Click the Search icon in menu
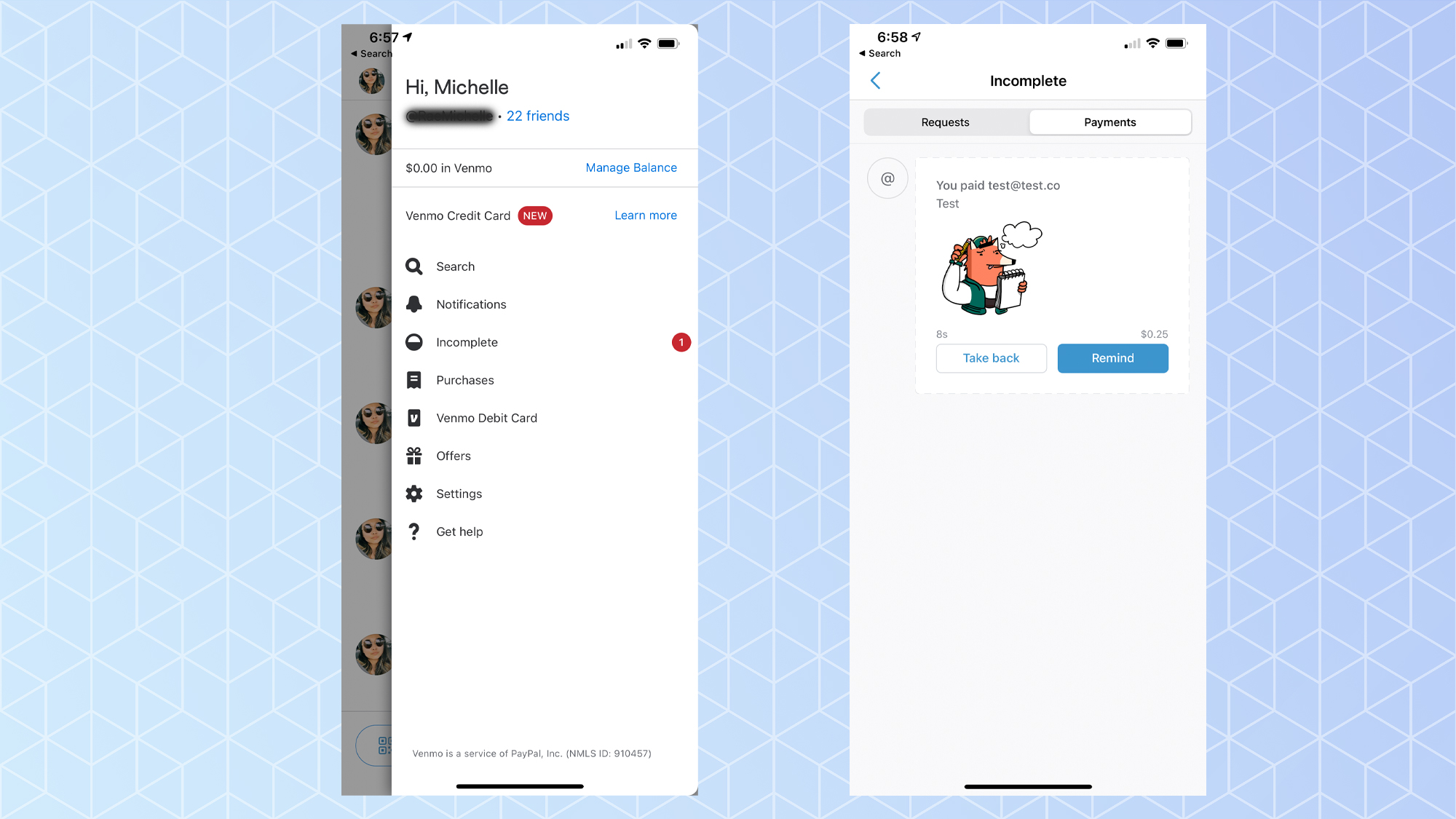This screenshot has width=1456, height=819. [414, 266]
